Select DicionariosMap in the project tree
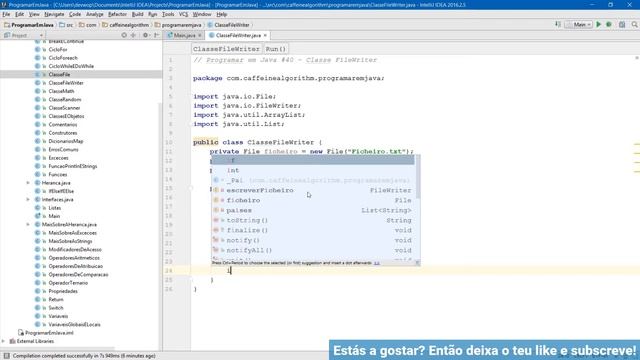Screen dimensions: 640x360 [x=66, y=141]
